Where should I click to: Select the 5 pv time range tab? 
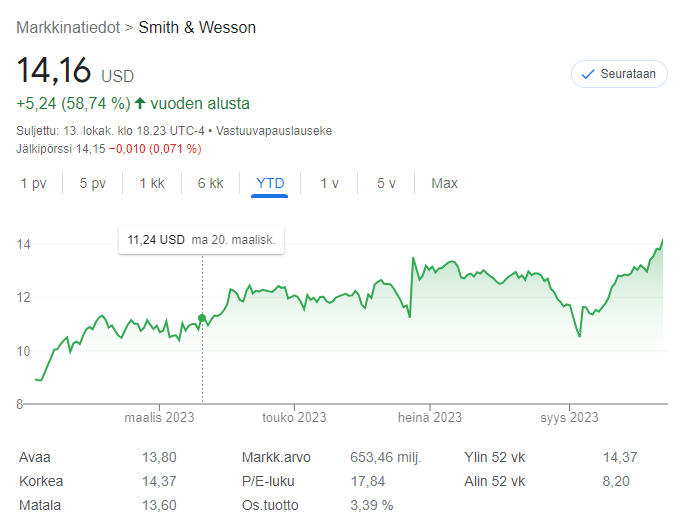(93, 183)
